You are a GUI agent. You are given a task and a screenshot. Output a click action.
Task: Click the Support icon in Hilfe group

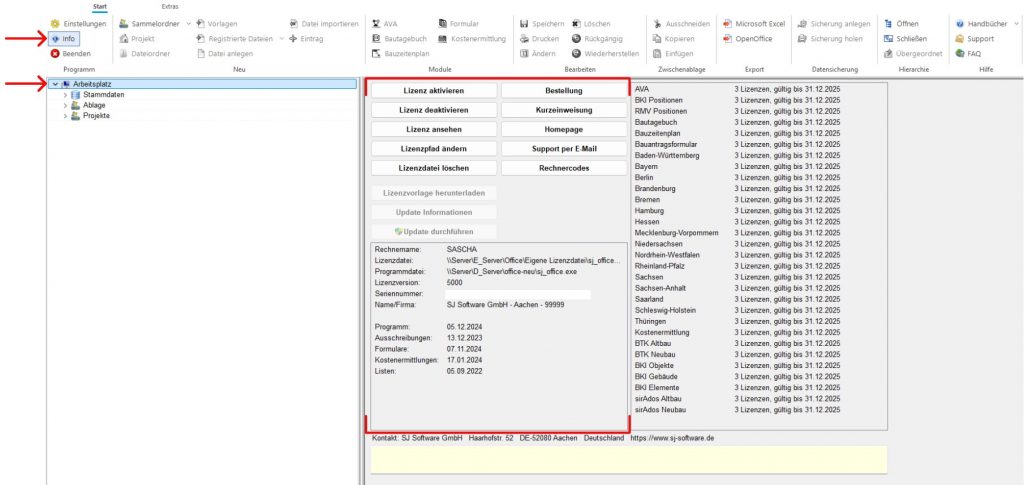pos(959,38)
